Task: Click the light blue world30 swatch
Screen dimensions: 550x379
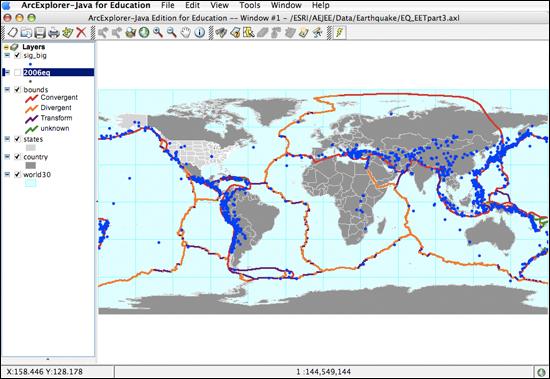Action: tap(31, 183)
